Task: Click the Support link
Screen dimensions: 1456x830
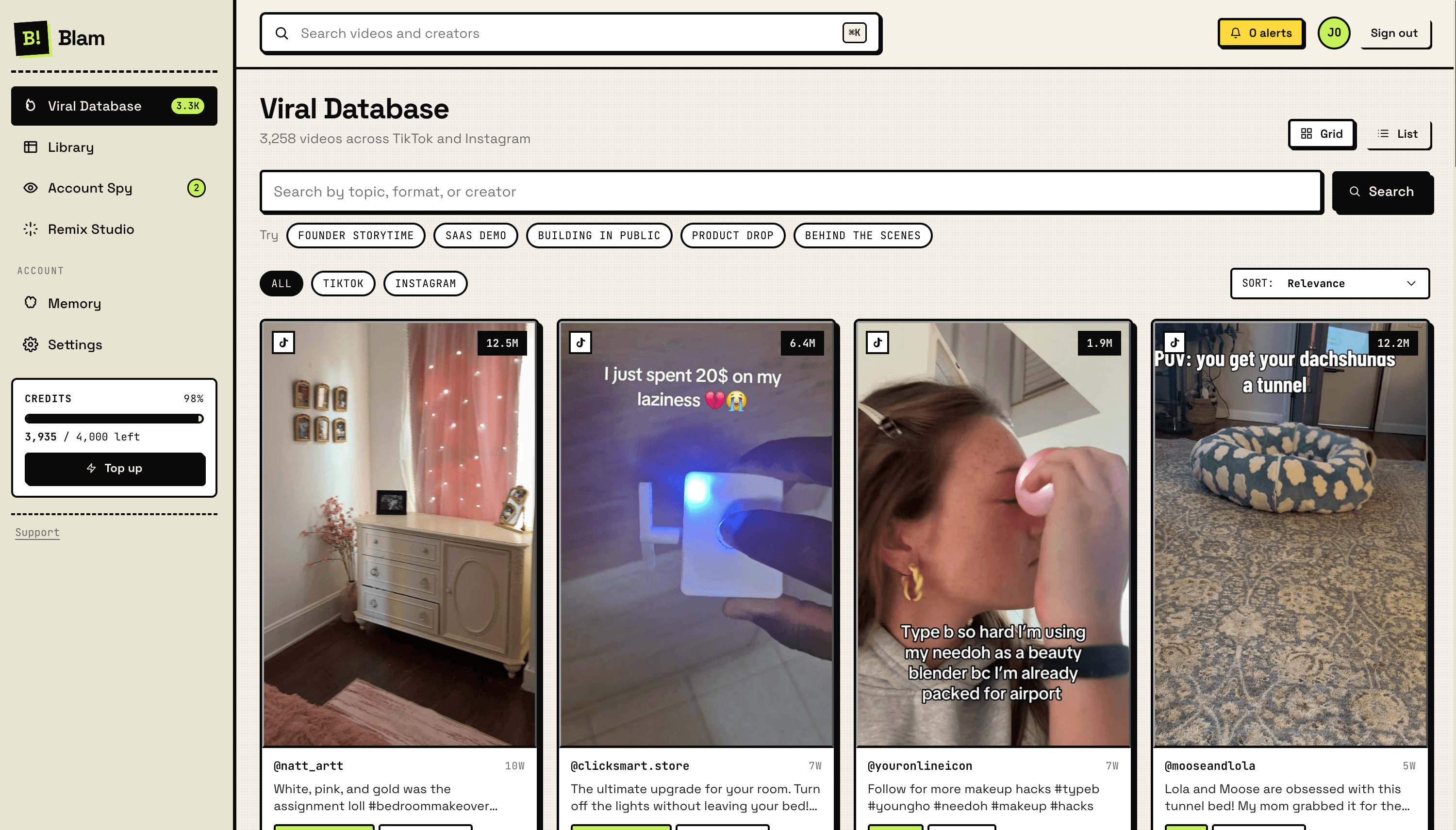Action: tap(37, 533)
